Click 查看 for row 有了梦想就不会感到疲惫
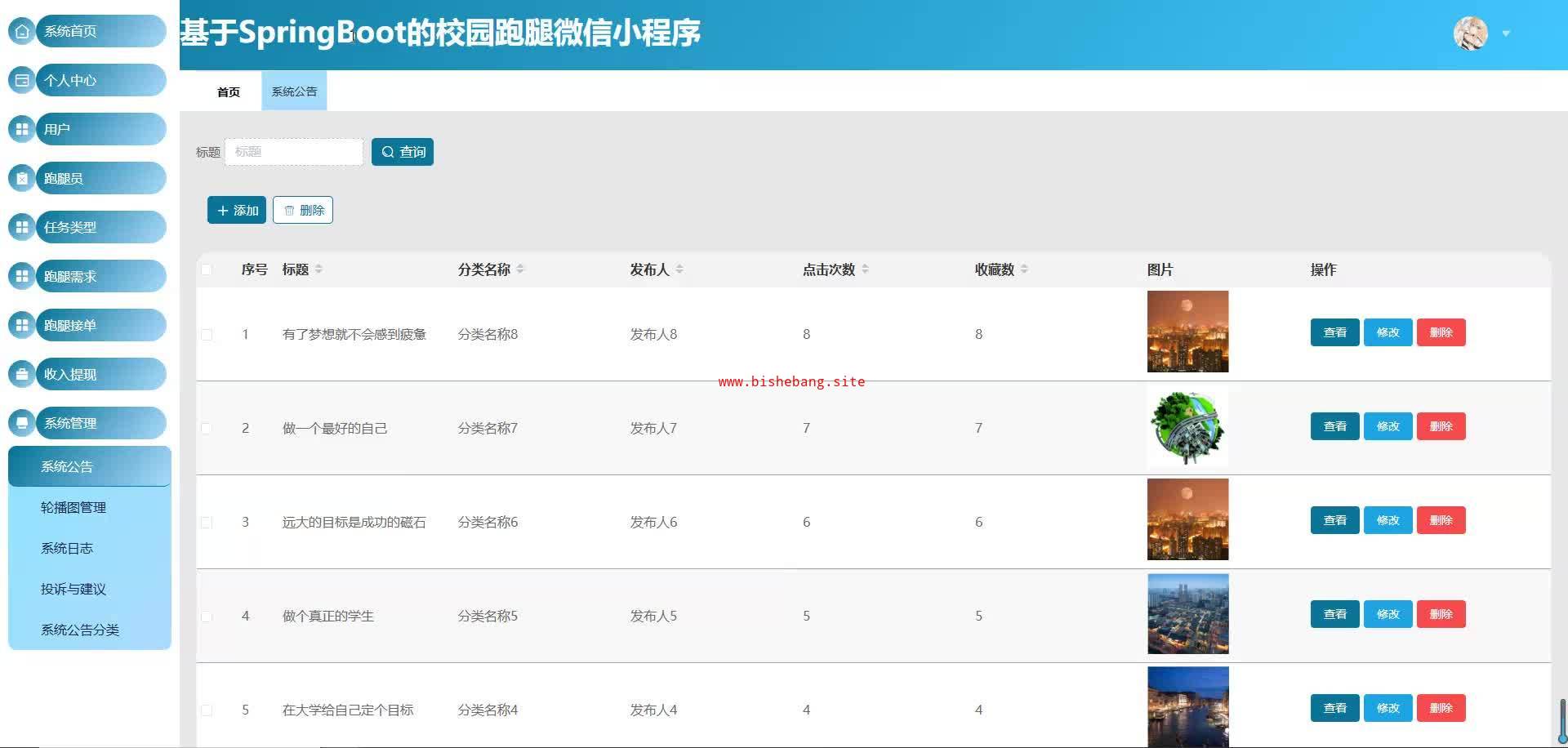This screenshot has width=1568, height=748. [1334, 332]
